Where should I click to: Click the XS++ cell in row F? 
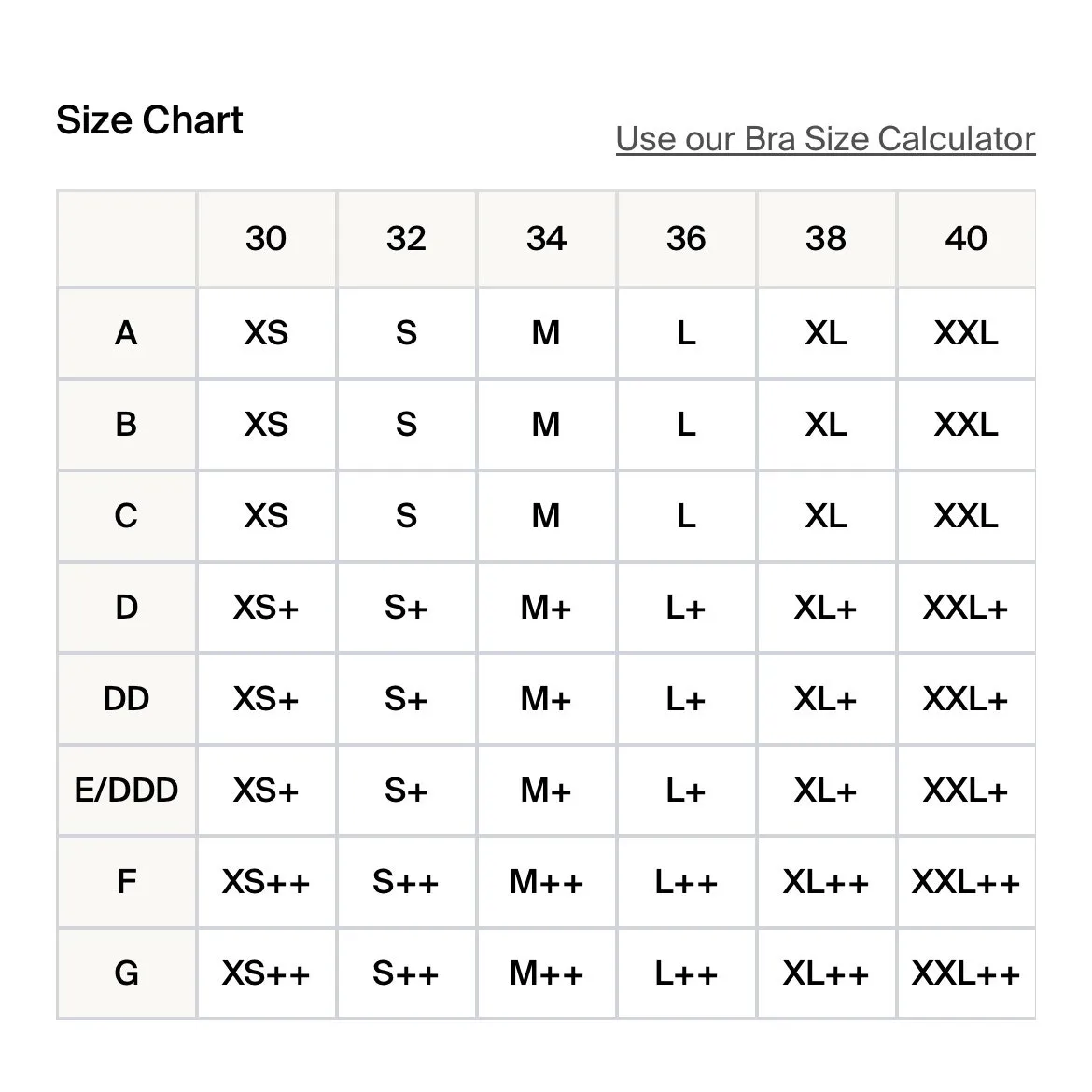click(266, 882)
